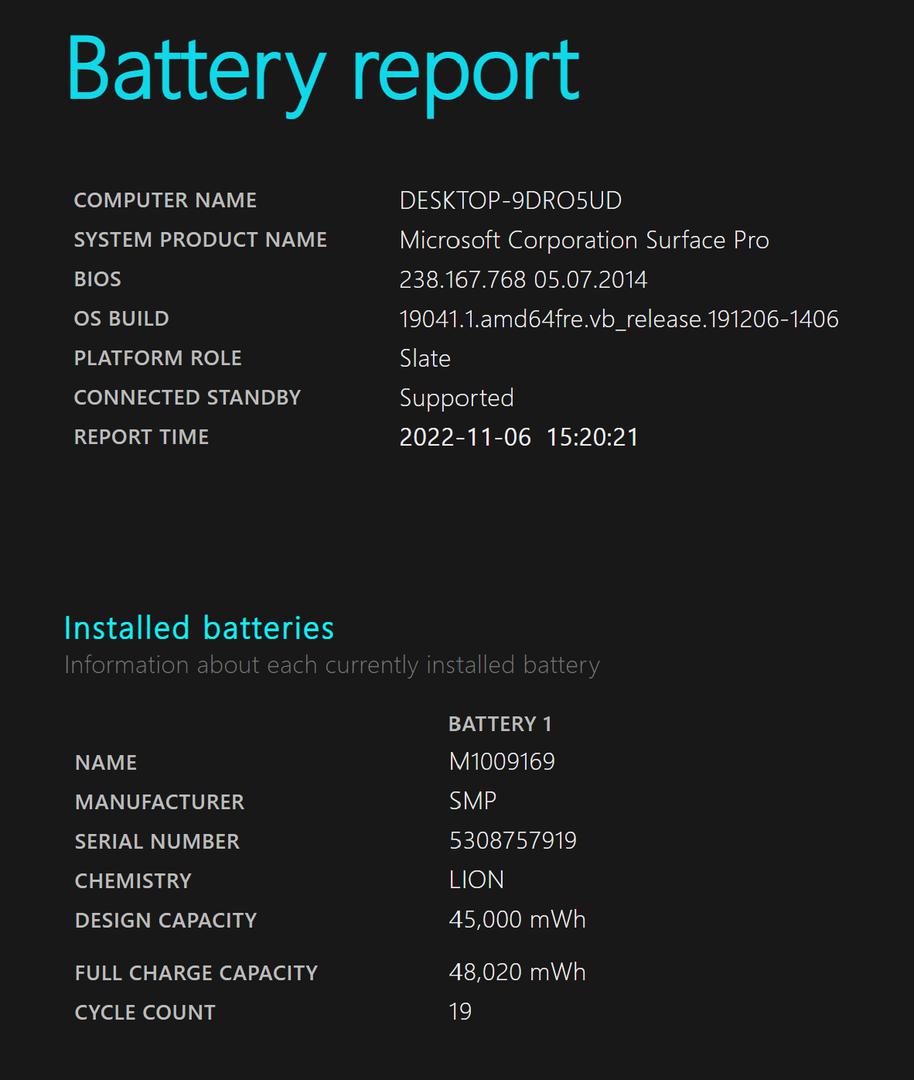Click the Installed batteries heading
914x1080 pixels.
[x=199, y=628]
